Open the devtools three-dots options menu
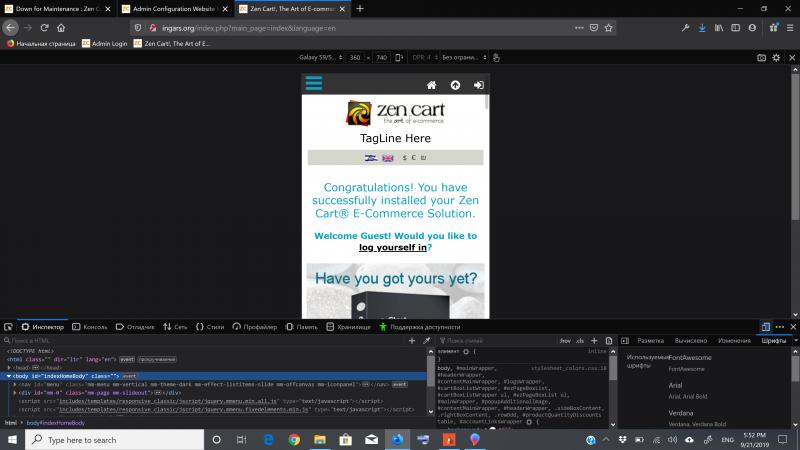This screenshot has height=450, width=800. [780, 327]
